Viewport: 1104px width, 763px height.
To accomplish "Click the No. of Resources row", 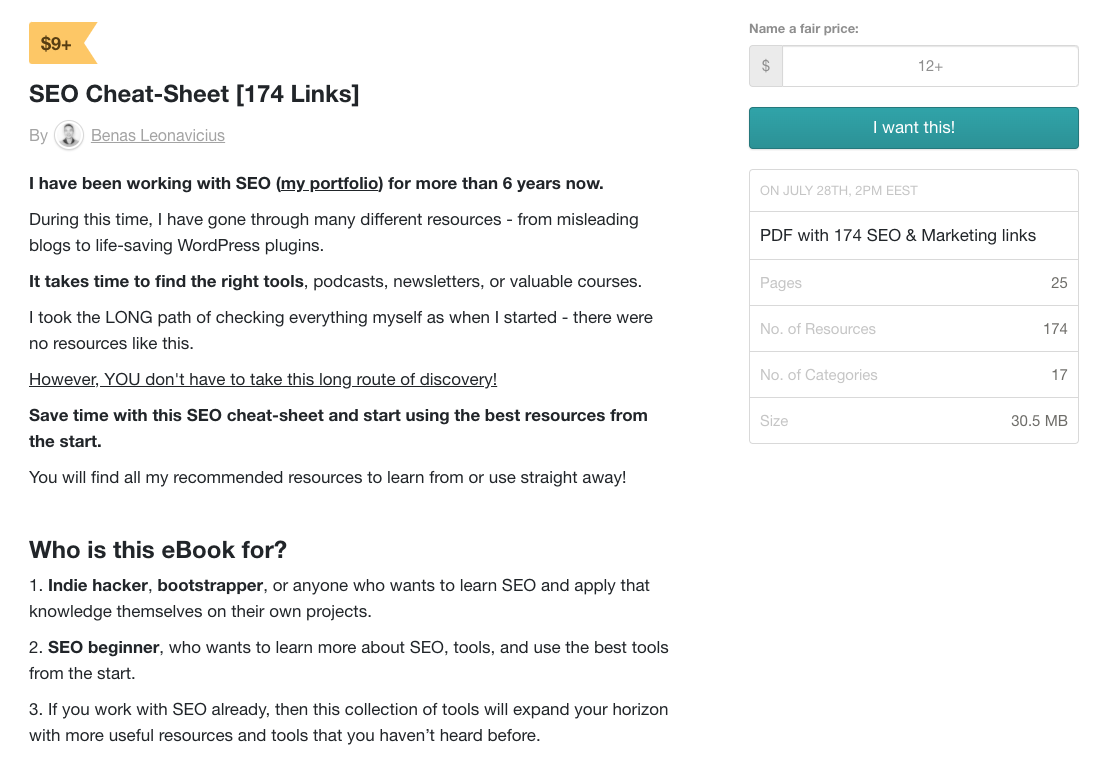I will (913, 328).
